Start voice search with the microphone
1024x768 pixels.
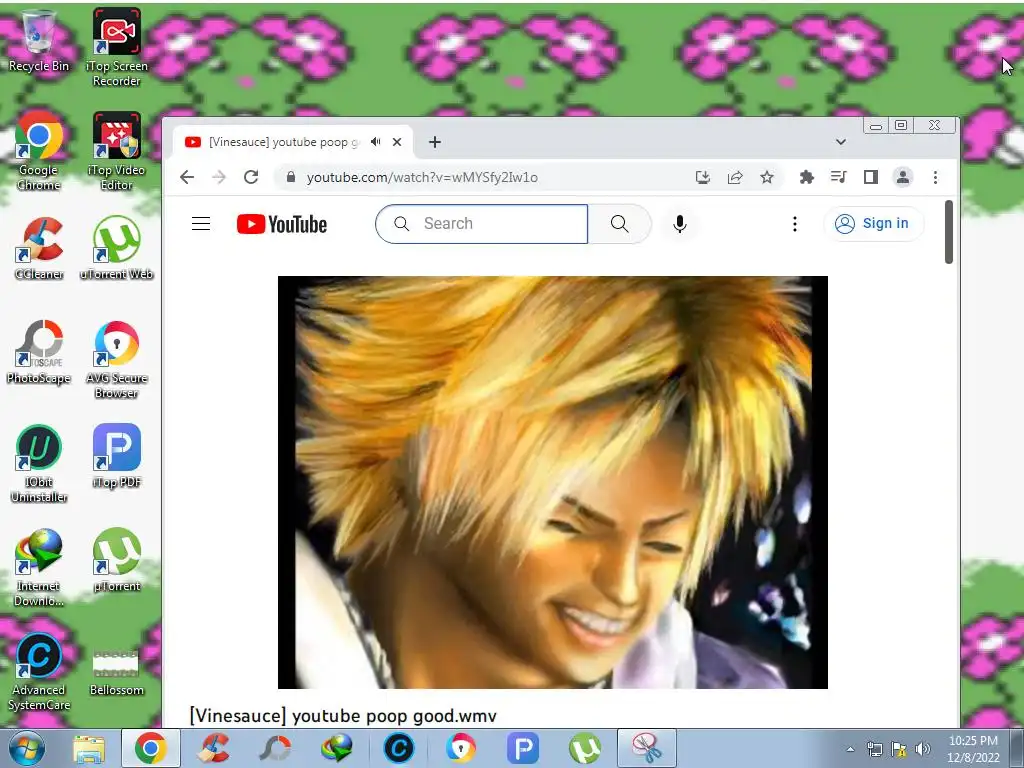click(x=680, y=224)
